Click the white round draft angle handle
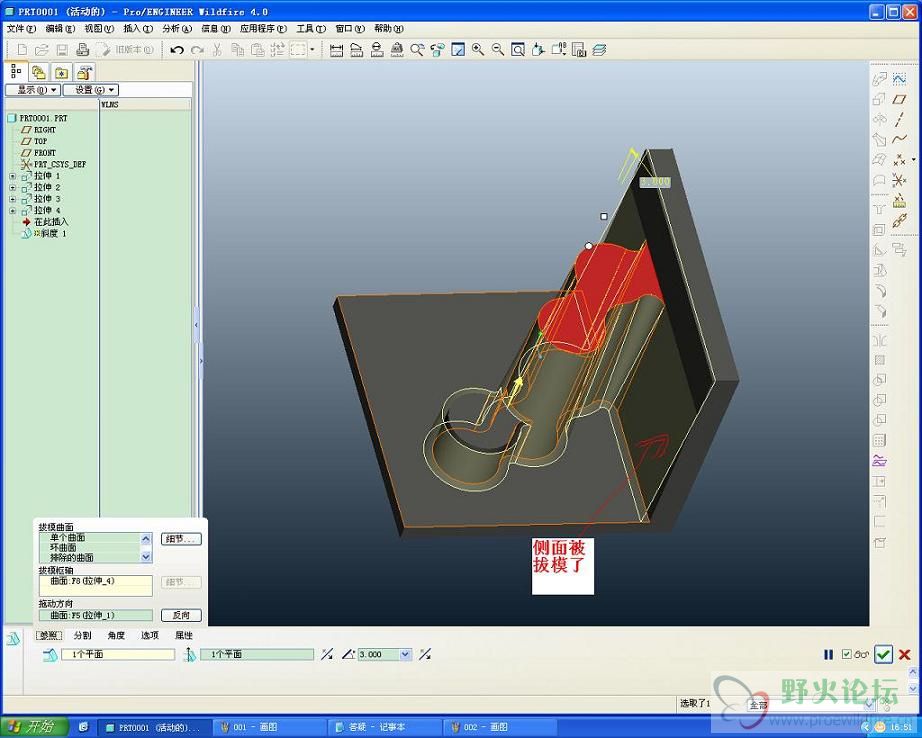Image resolution: width=922 pixels, height=738 pixels. pos(589,246)
